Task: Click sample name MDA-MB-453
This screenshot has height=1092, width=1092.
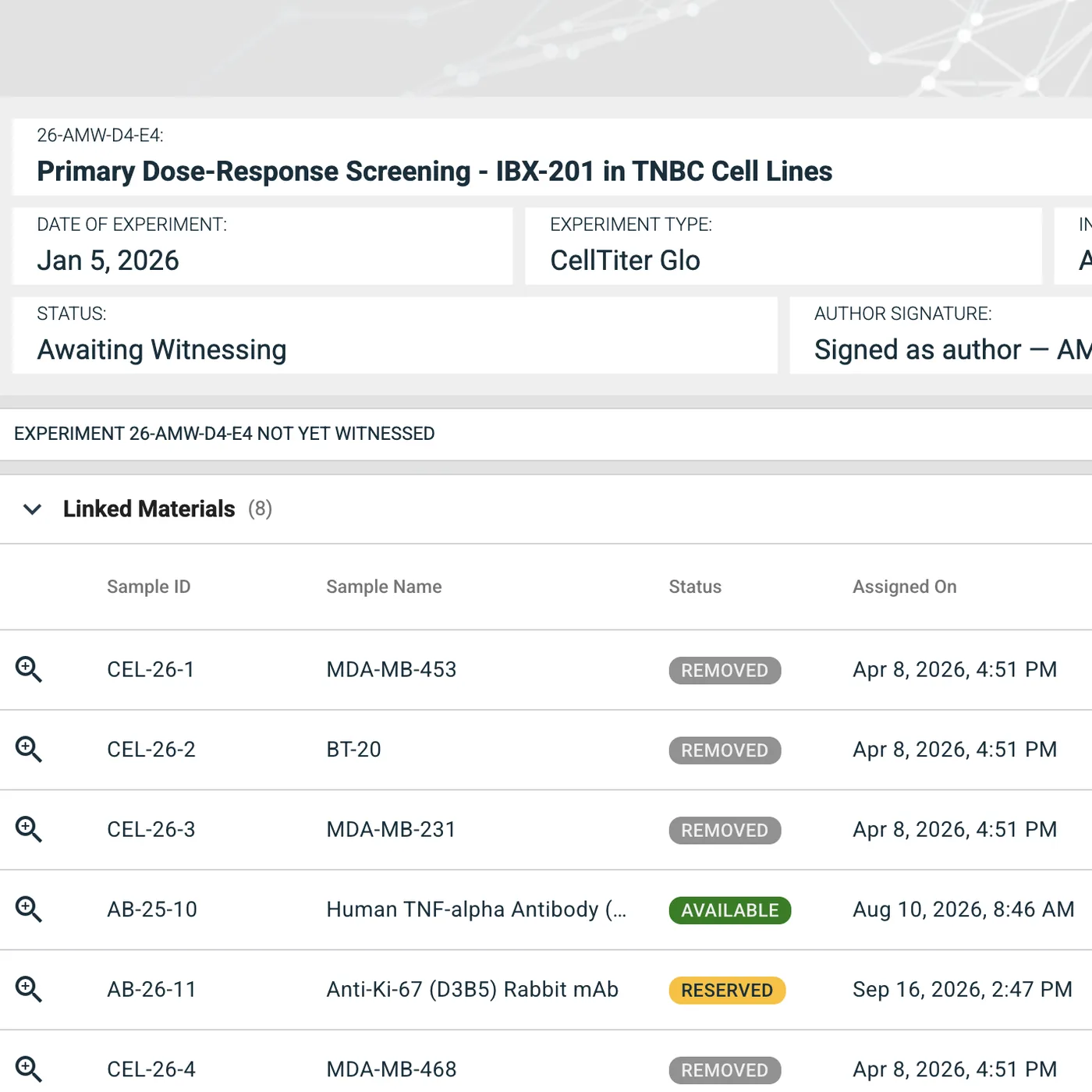Action: coord(392,669)
